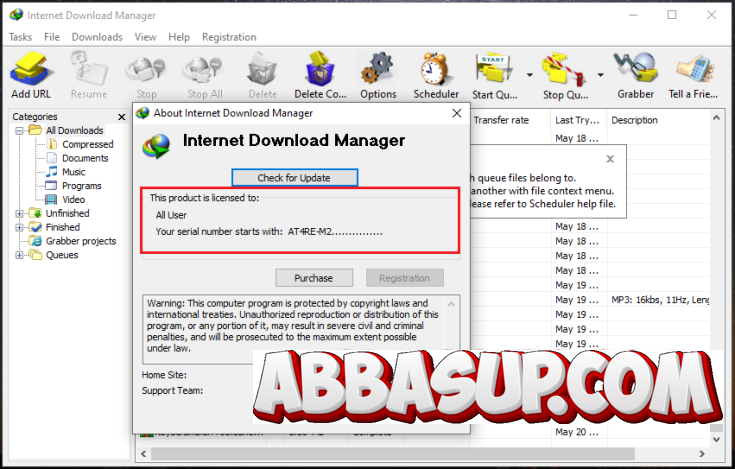This screenshot has height=469, width=735.
Task: Open Options from the toolbar
Action: [378, 76]
